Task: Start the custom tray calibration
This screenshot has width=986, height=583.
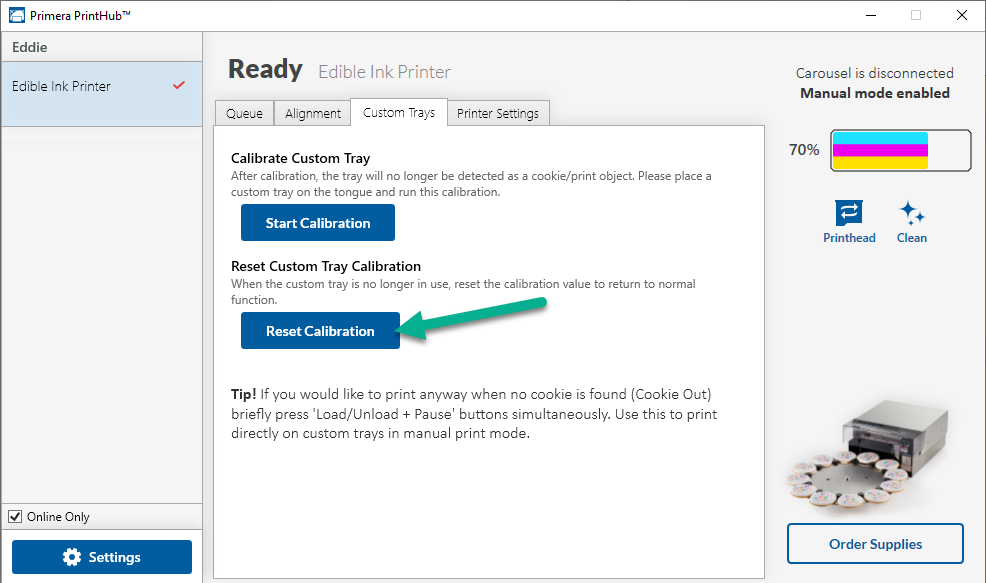Action: (318, 223)
